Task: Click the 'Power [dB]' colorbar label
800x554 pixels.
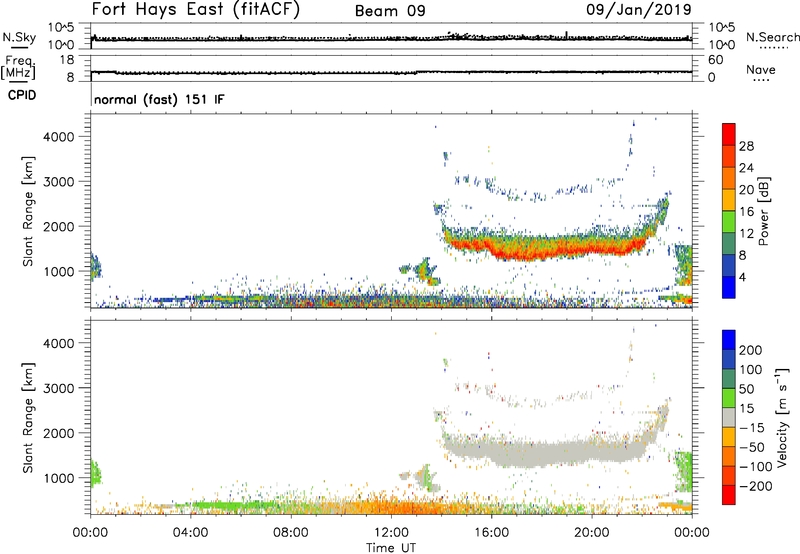Action: pyautogui.click(x=763, y=212)
